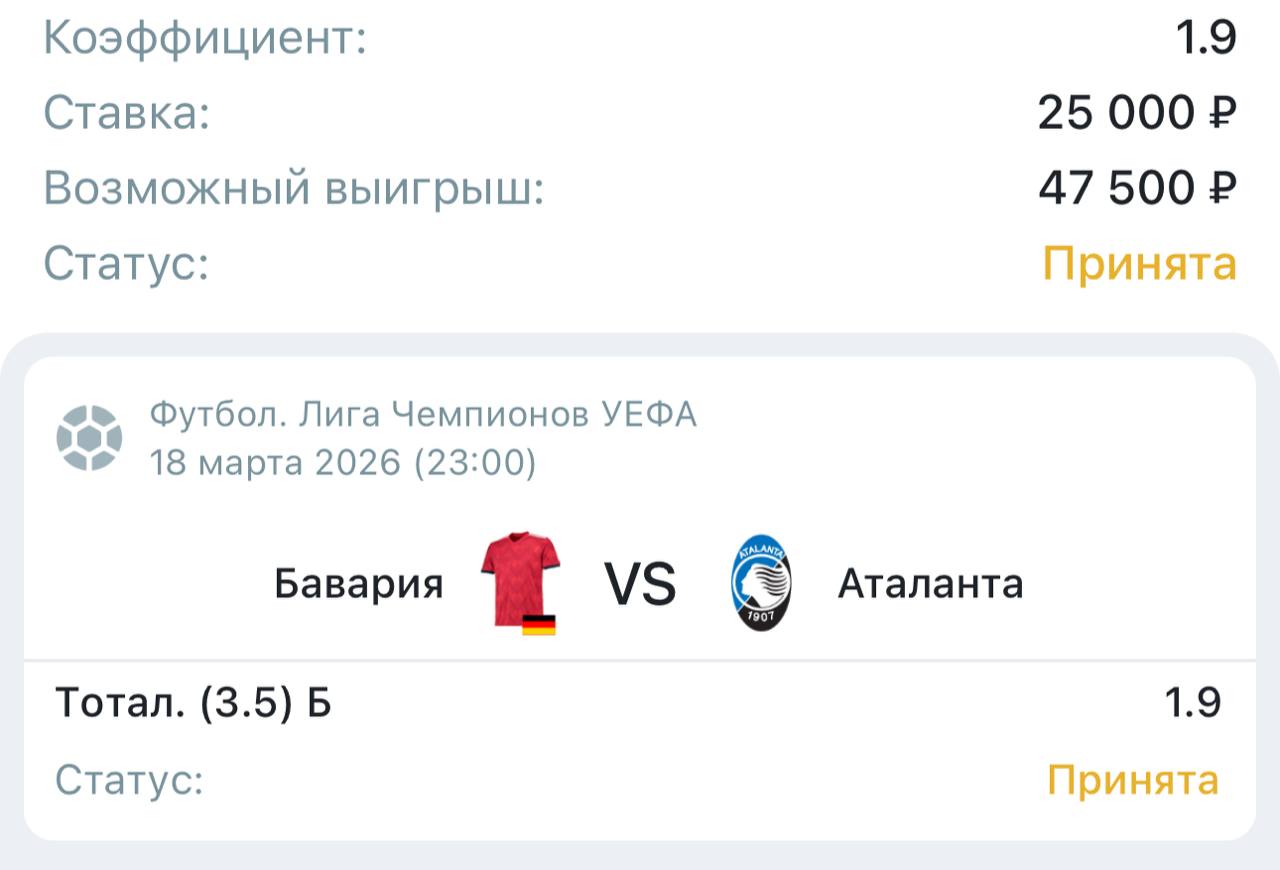Click the Ставка label
The width and height of the screenshot is (1280, 870).
pos(127,113)
